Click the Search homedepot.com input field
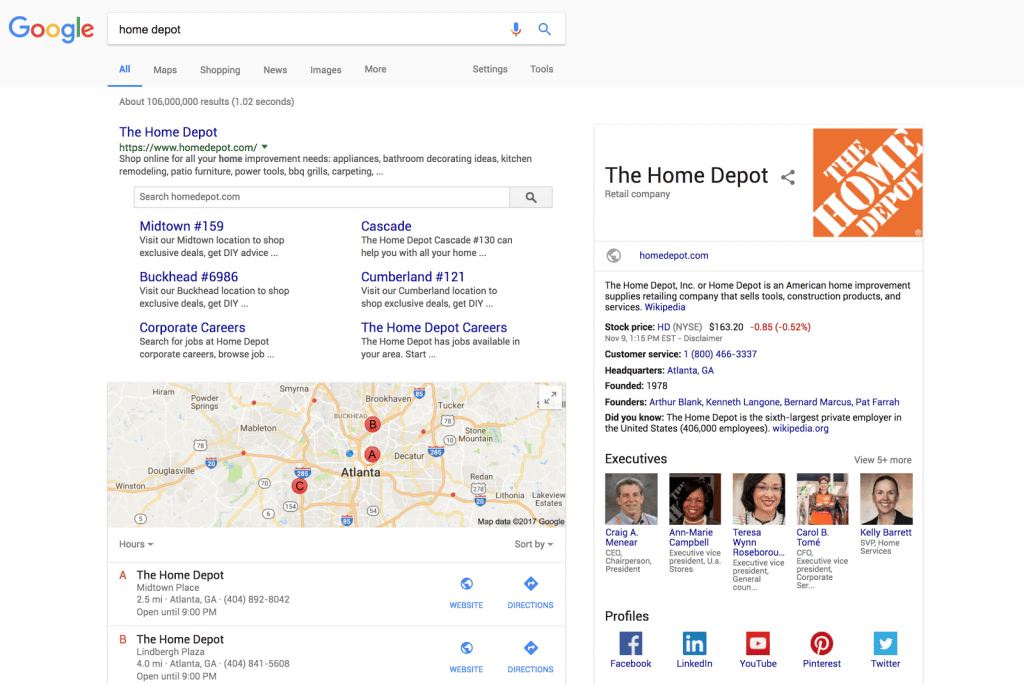1024x685 pixels. pos(321,197)
